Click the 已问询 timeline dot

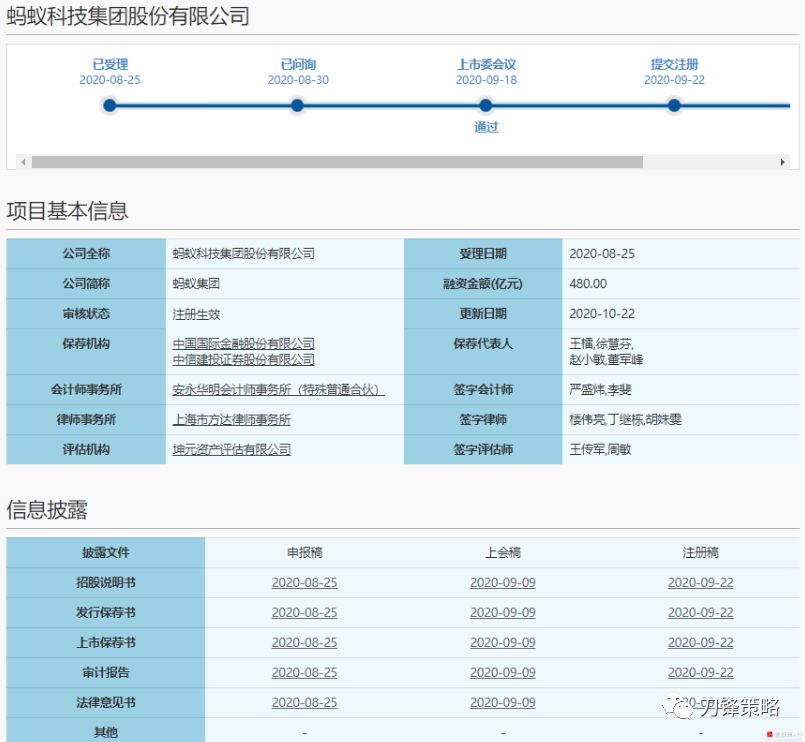click(x=297, y=105)
